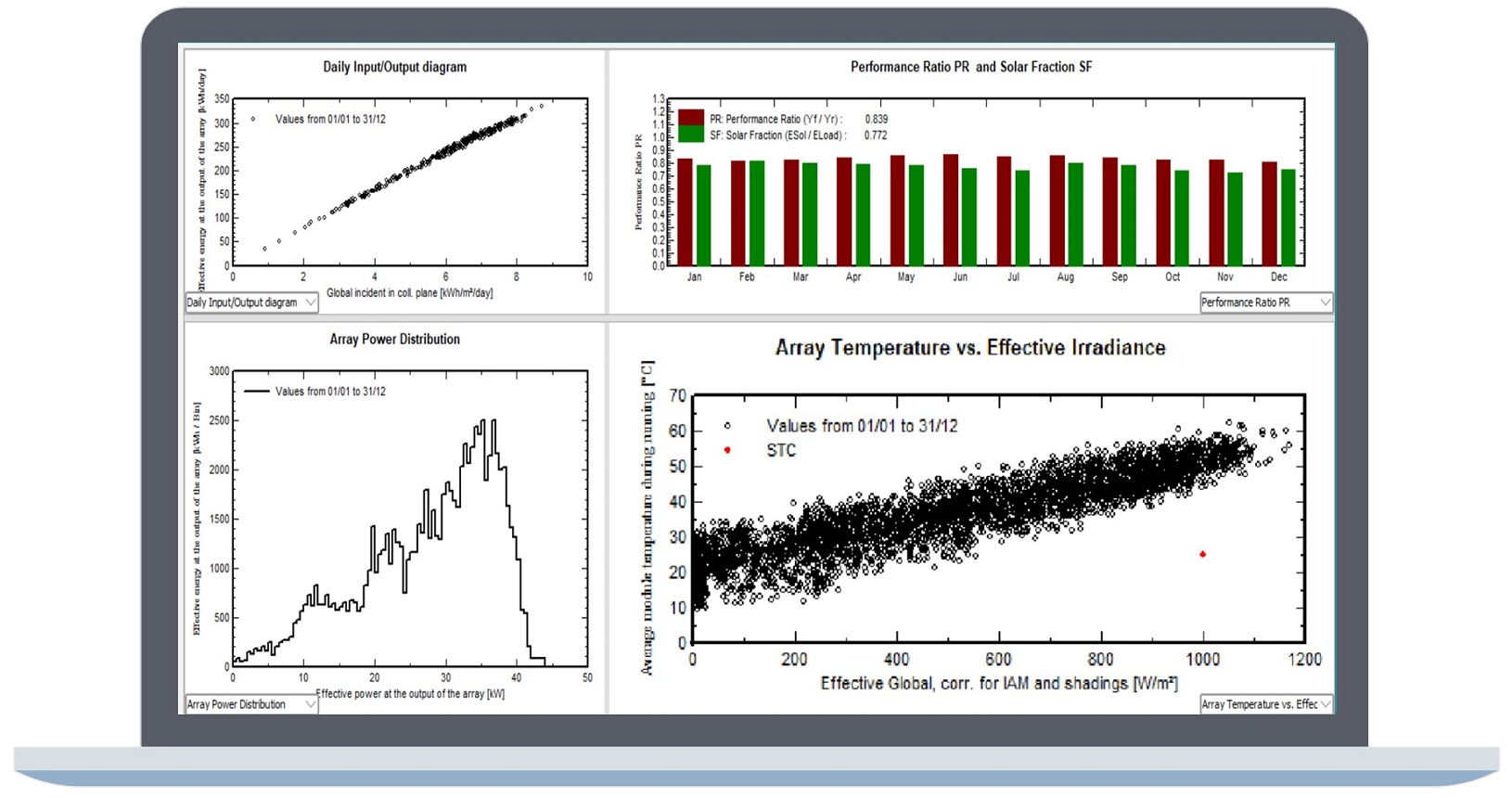Click the green SF legend swatch
The width and height of the screenshot is (1512, 798).
click(691, 135)
